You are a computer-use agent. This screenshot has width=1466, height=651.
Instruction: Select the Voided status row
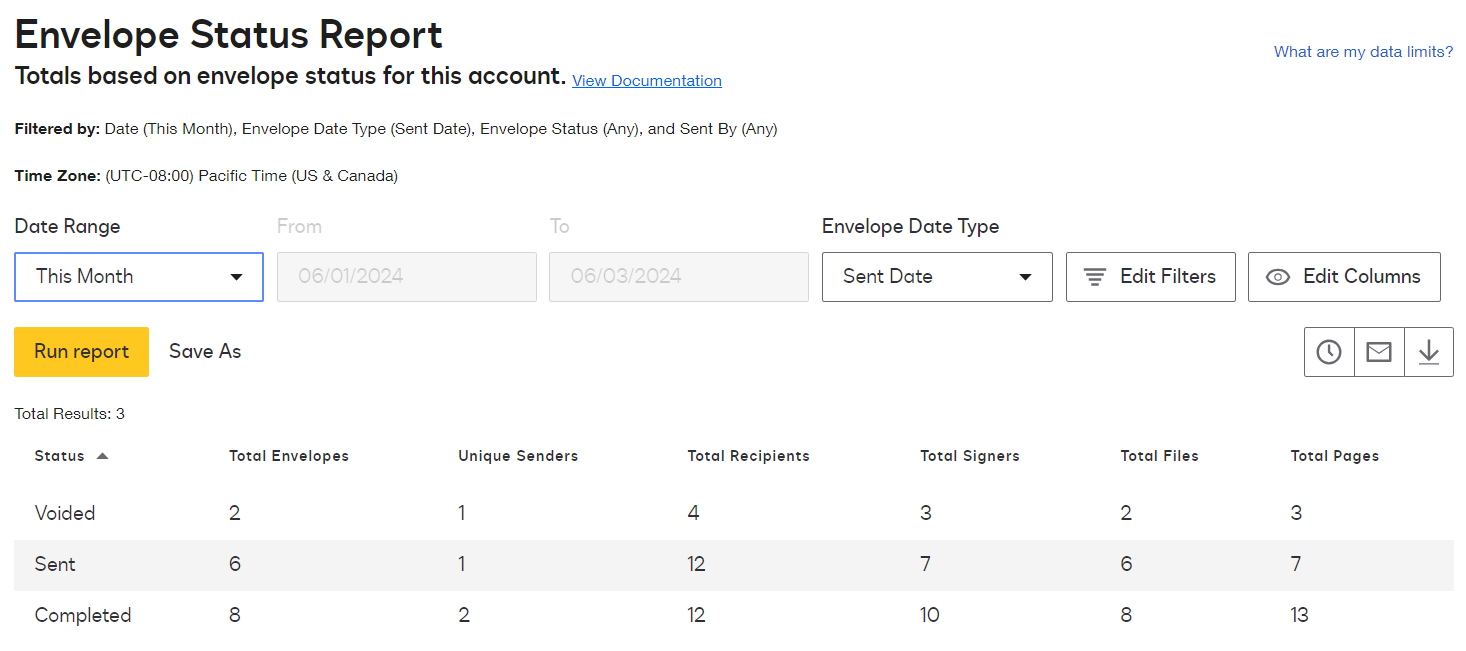[65, 513]
